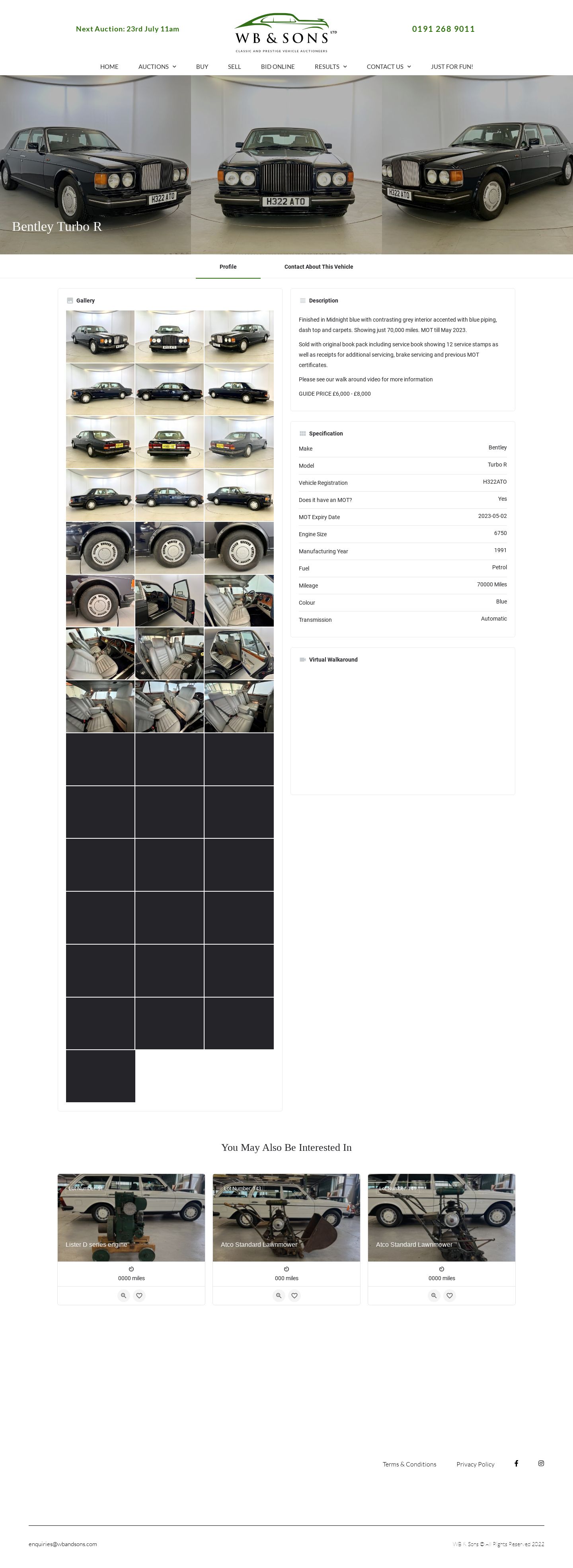
Task: Select the Automatic transmission value
Action: click(494, 619)
